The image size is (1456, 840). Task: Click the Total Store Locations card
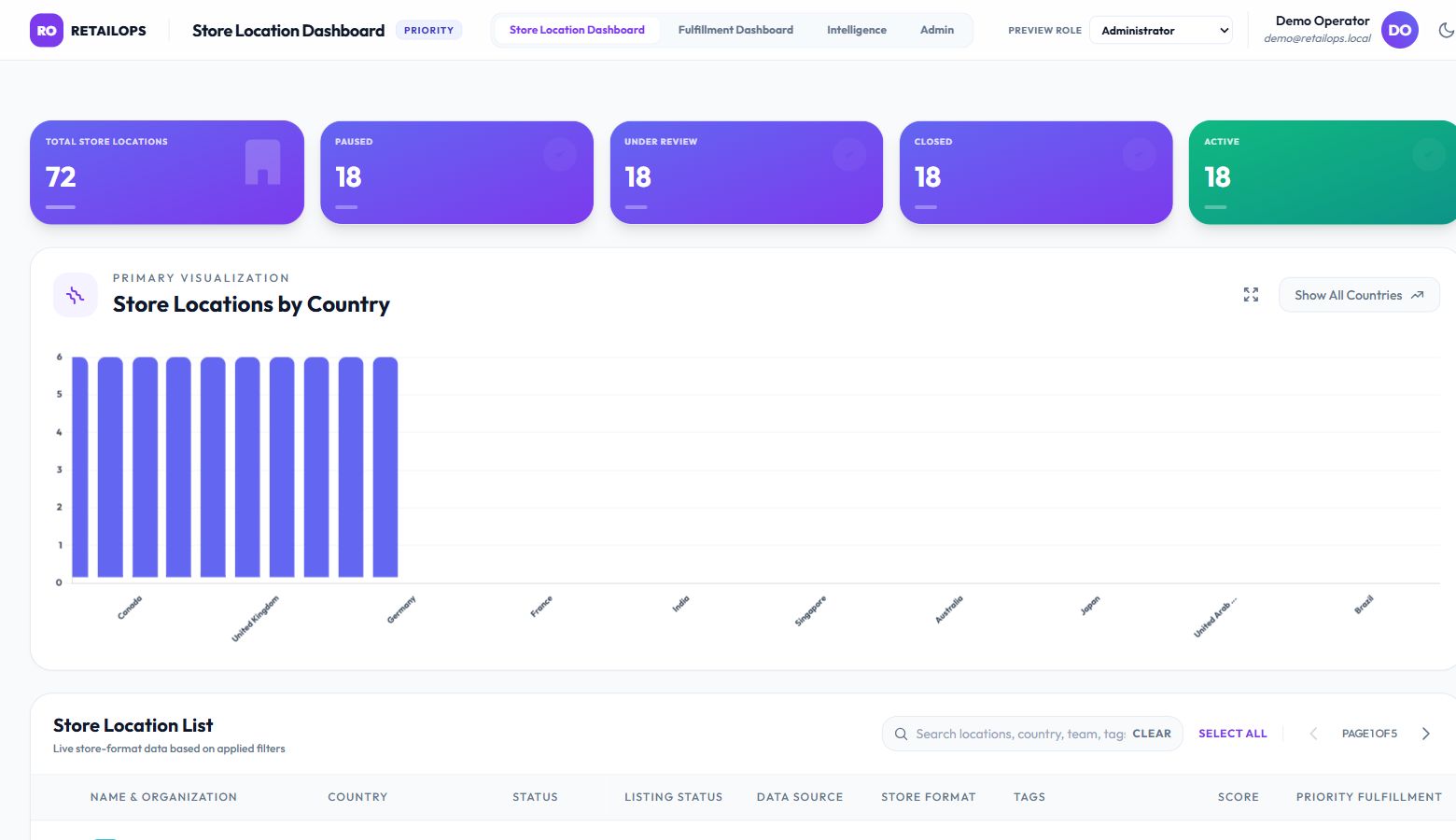pos(167,173)
